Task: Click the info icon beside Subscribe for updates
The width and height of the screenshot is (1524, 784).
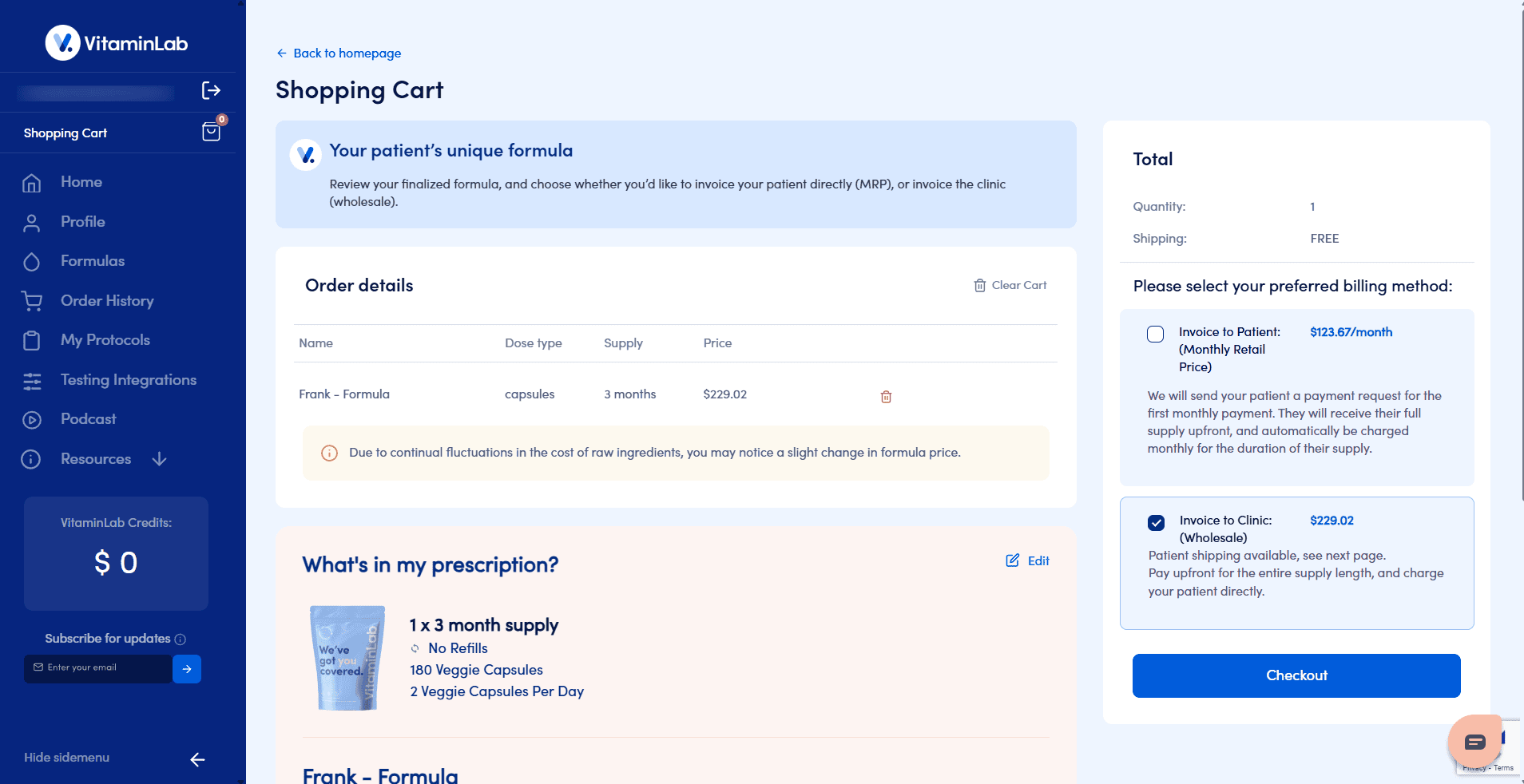Action: tap(181, 639)
